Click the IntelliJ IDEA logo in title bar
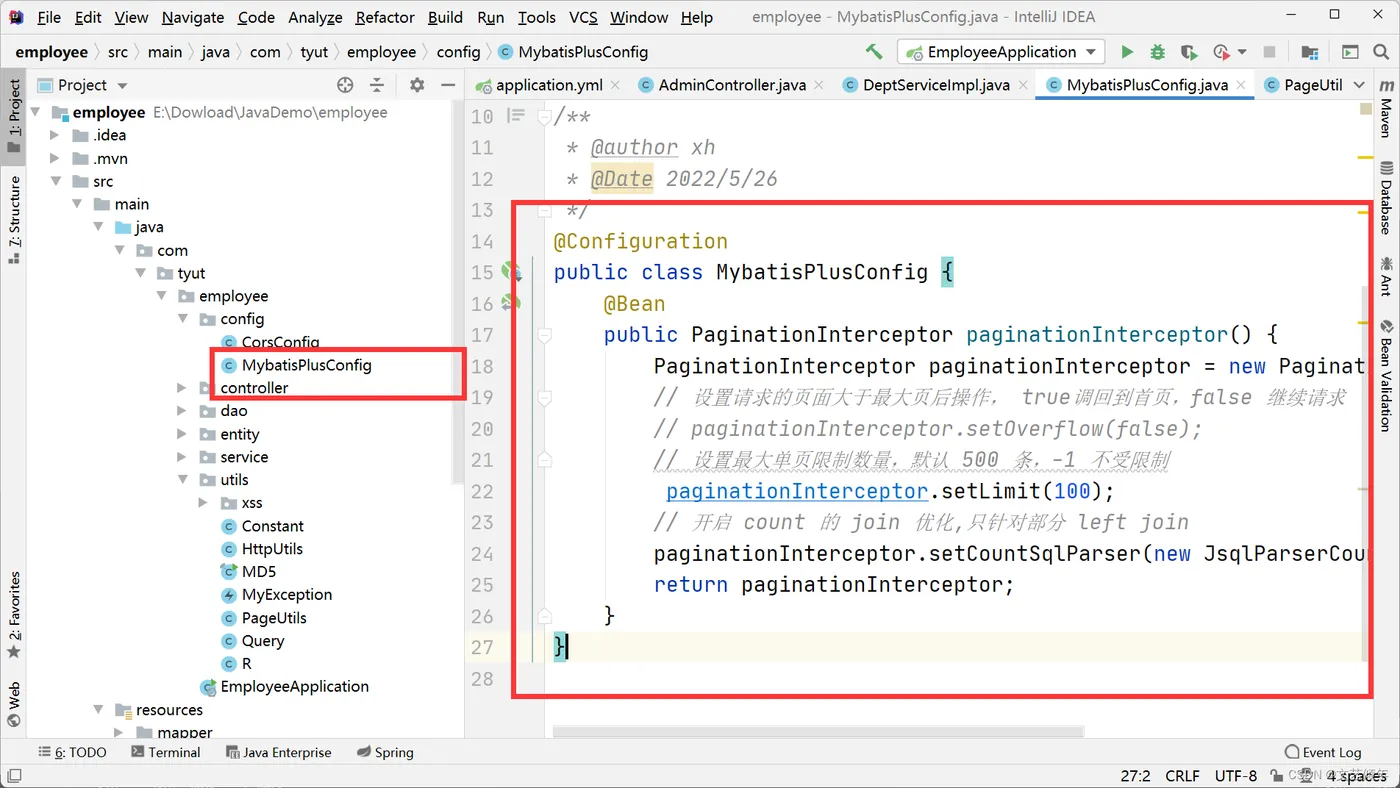Image resolution: width=1400 pixels, height=788 pixels. pos(16,17)
